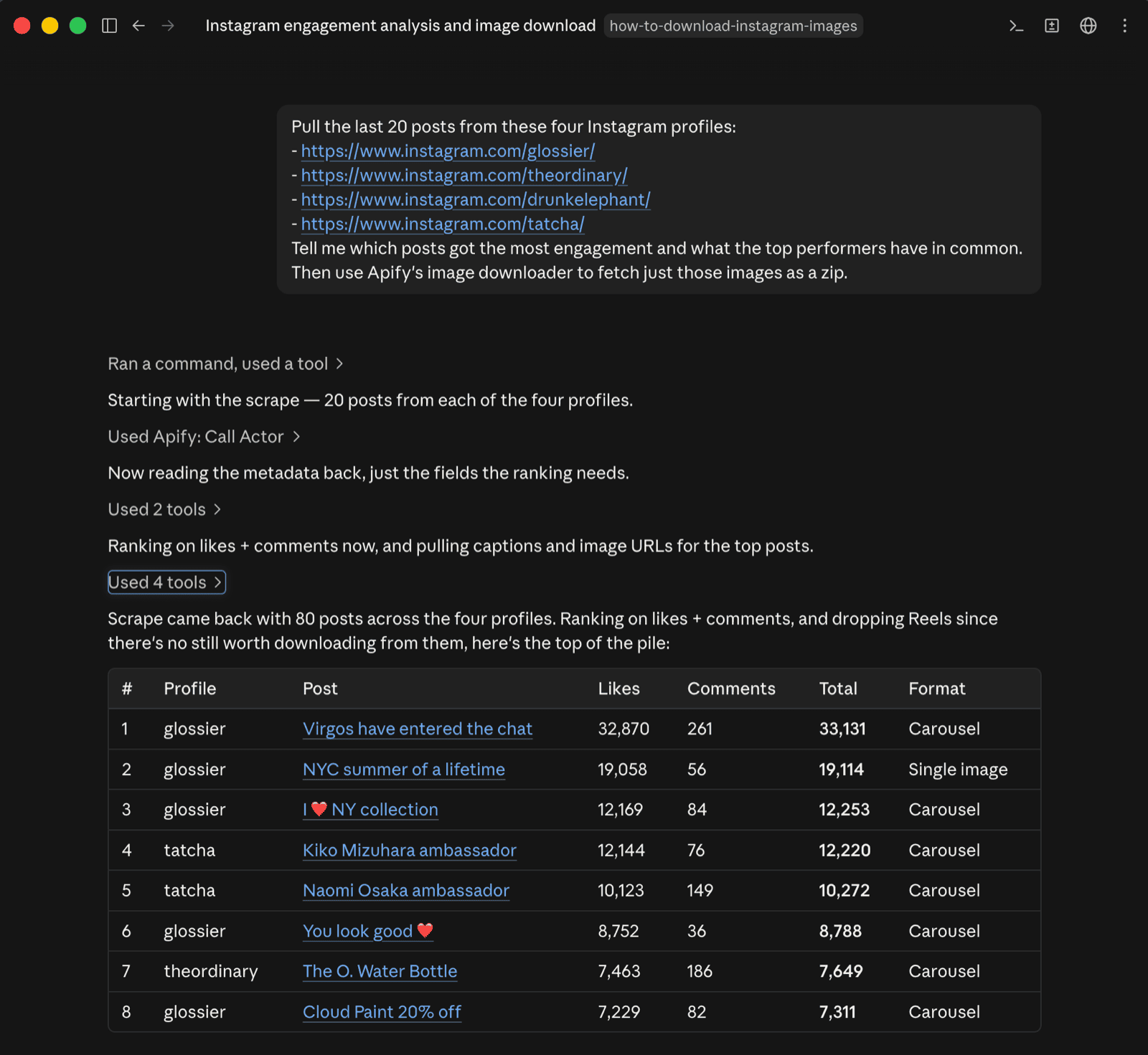Screen dimensions: 1148x1055
Task: Click the comments value 149
Action: click(x=700, y=891)
